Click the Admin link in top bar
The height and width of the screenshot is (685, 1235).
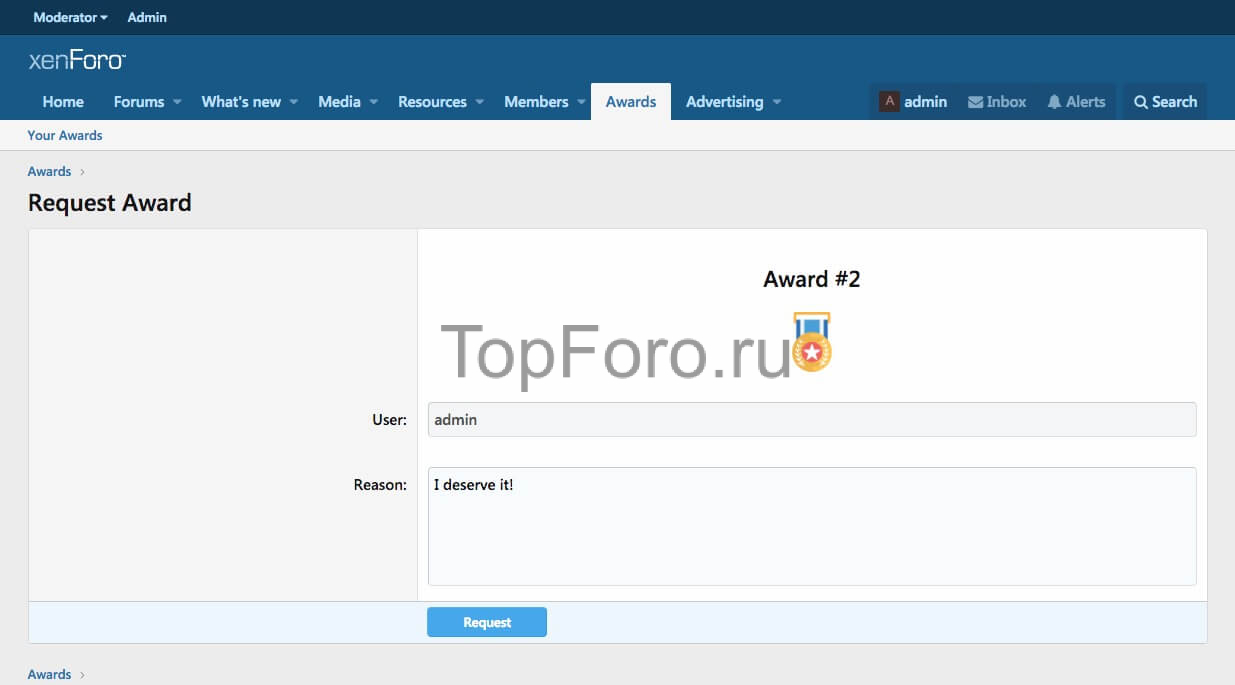point(147,17)
